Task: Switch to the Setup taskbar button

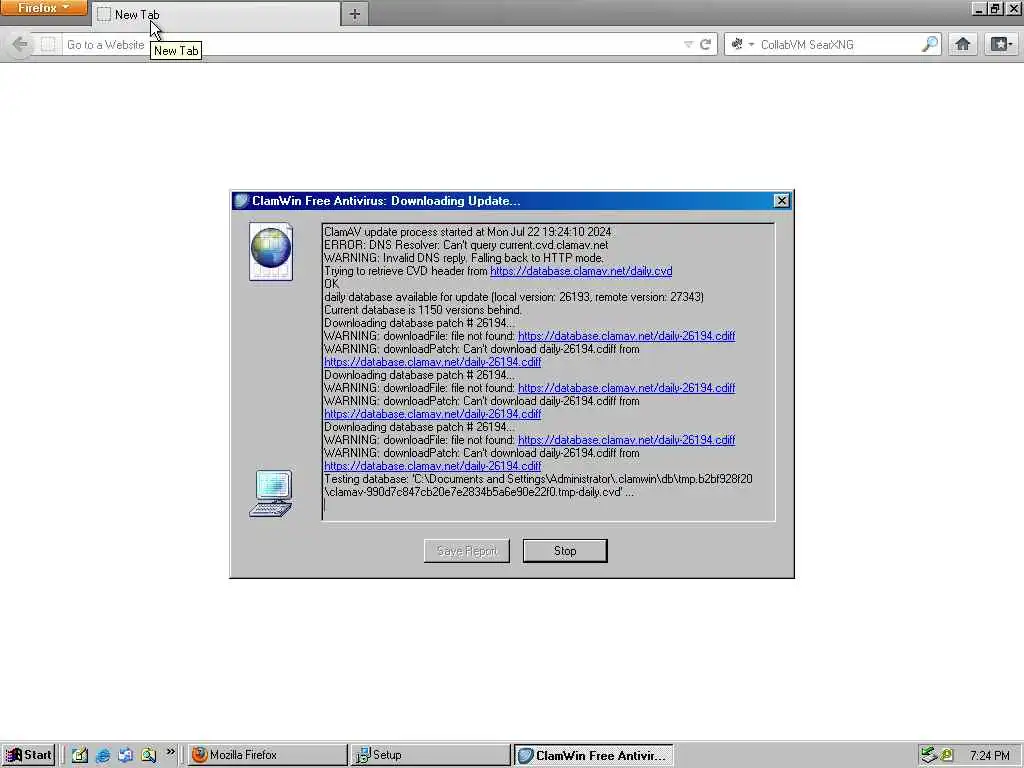Action: click(x=430, y=755)
